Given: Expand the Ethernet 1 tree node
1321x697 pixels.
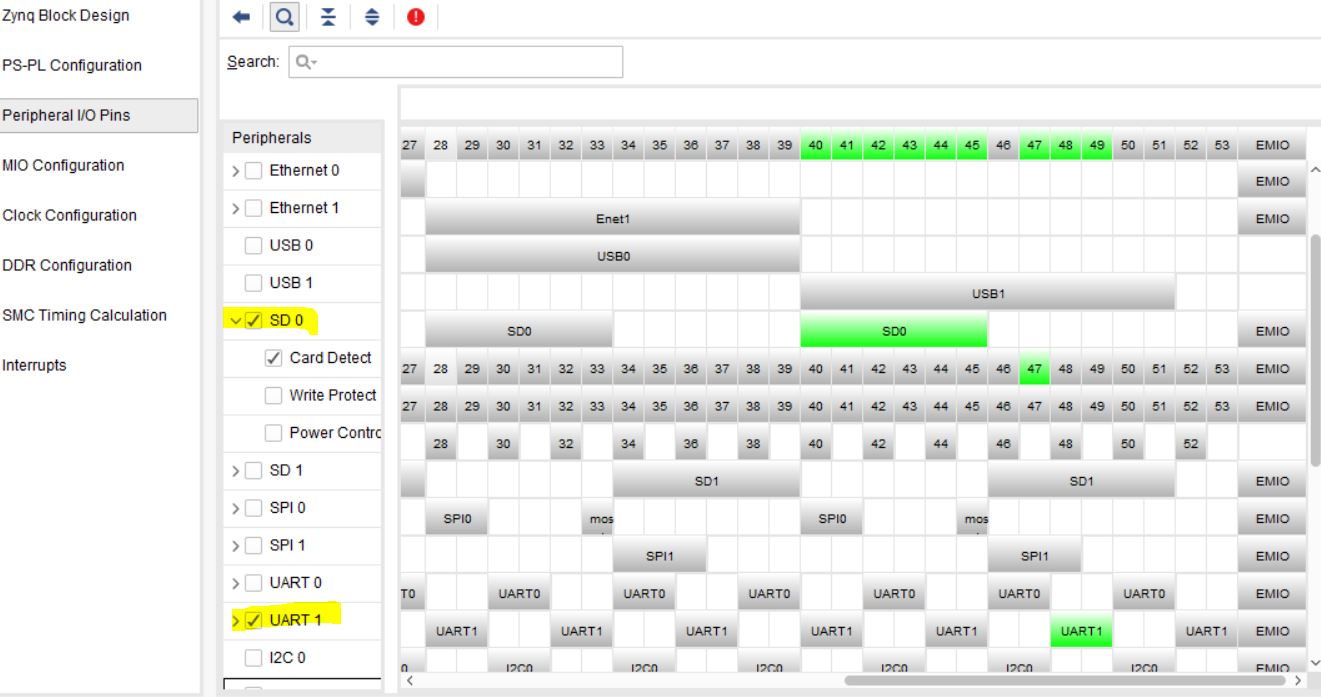Looking at the screenshot, I should click(236, 209).
